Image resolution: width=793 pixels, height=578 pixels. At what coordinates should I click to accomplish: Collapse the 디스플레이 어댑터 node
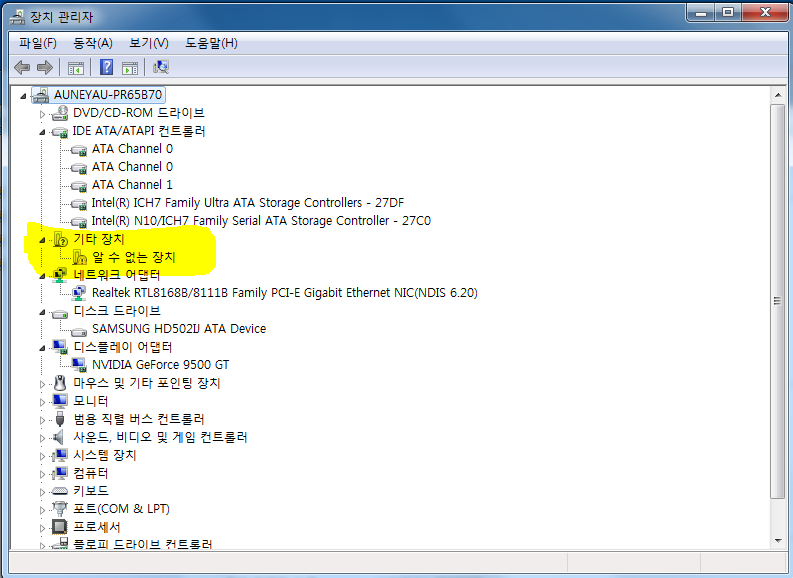coord(42,348)
